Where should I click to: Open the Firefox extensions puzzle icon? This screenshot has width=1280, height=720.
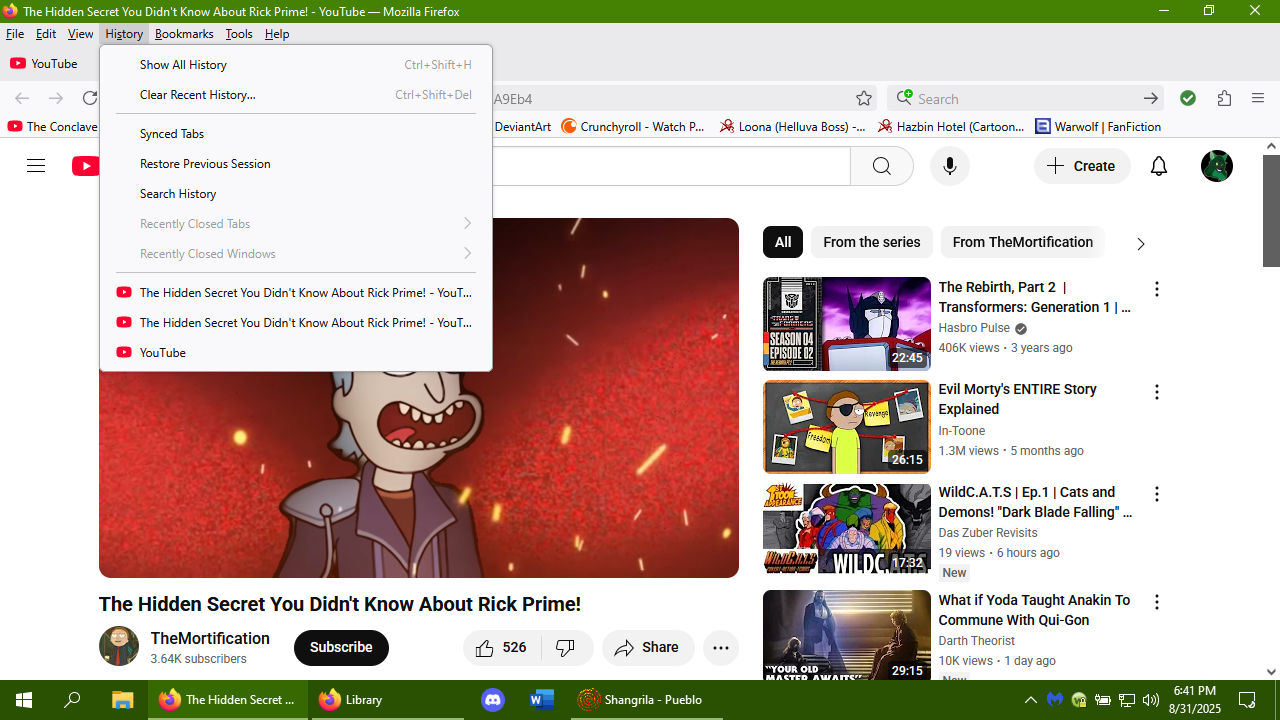tap(1224, 98)
